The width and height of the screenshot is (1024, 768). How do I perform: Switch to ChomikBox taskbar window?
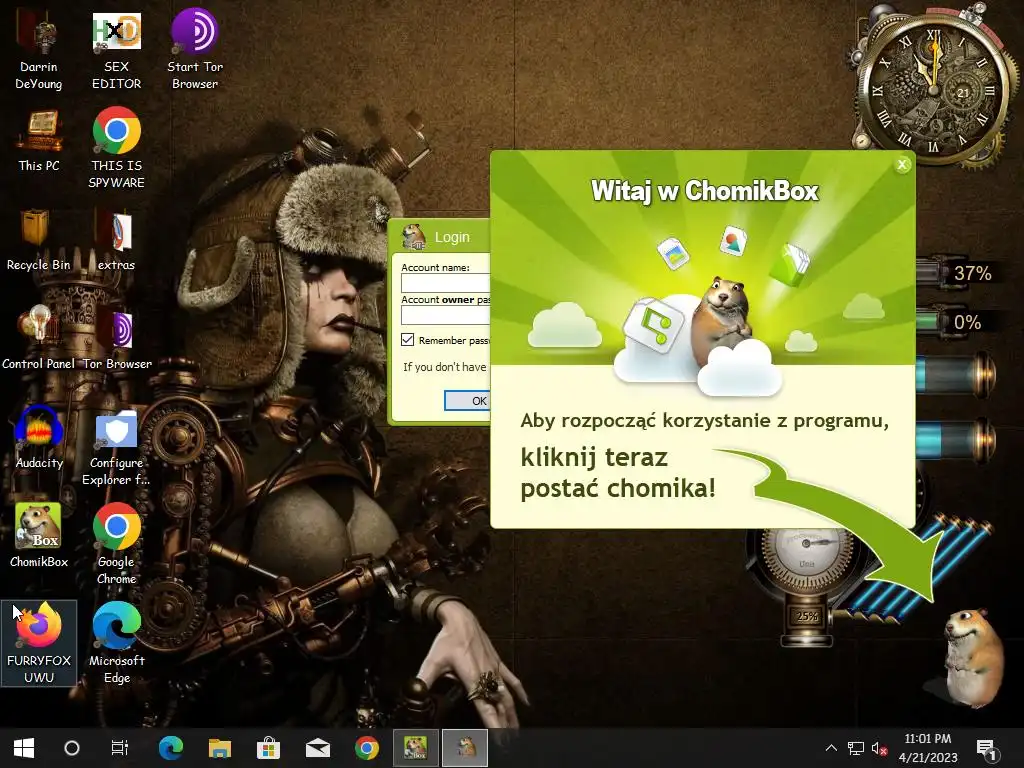point(415,748)
